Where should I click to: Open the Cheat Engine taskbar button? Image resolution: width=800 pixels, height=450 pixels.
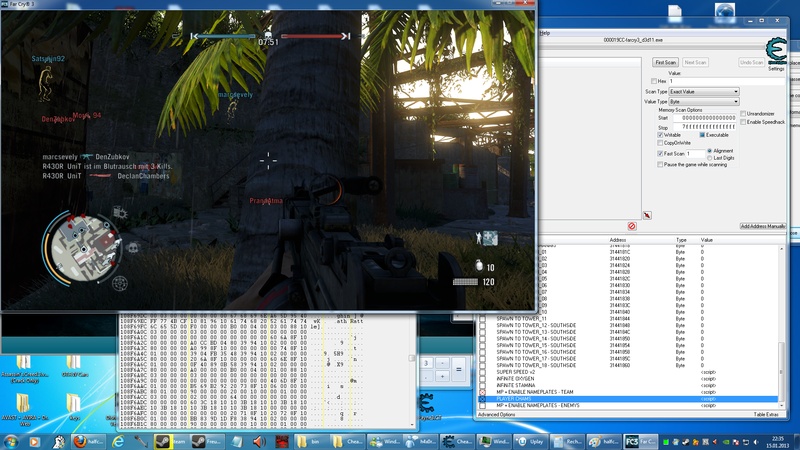coord(458,441)
